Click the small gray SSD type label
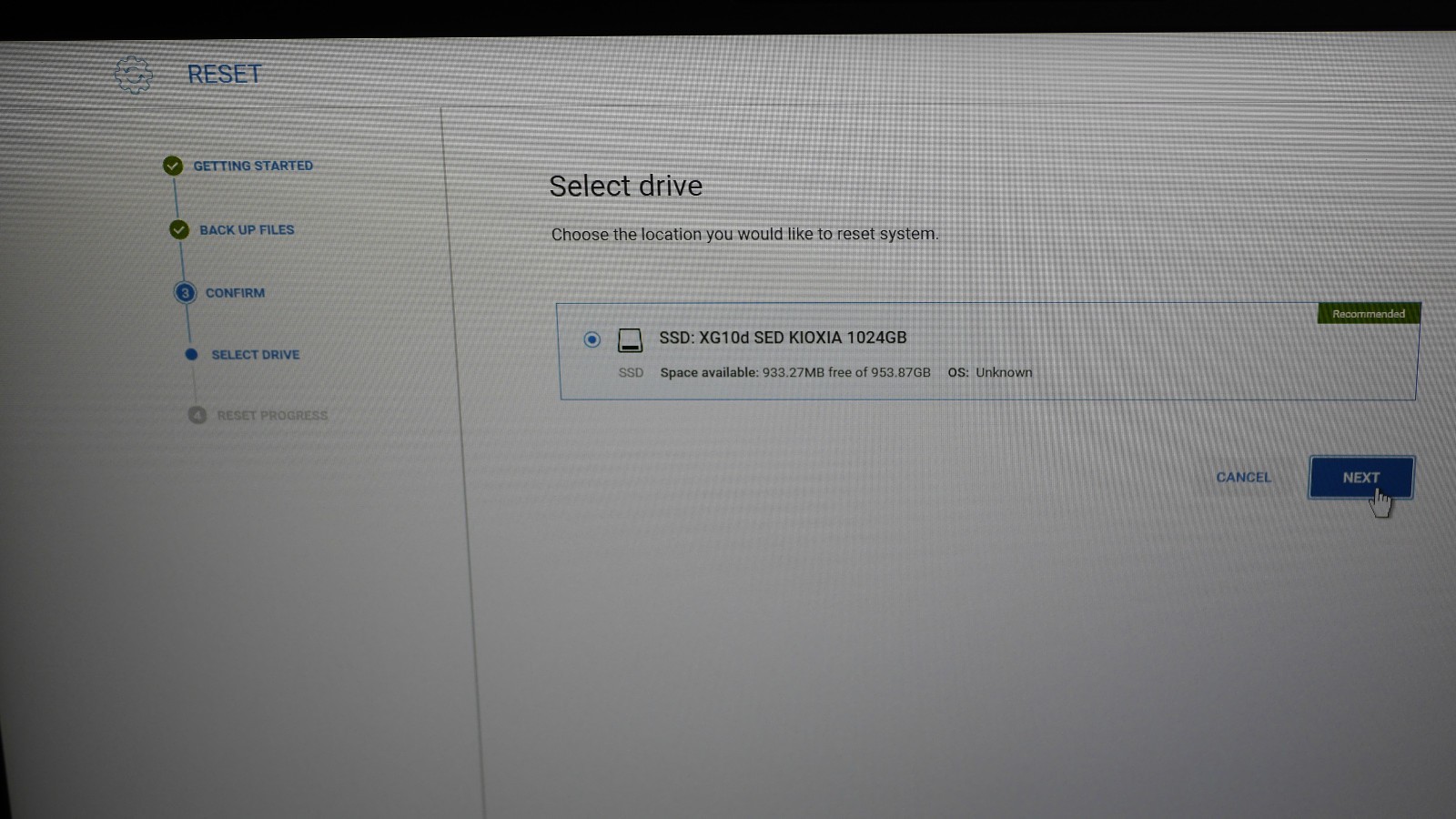This screenshot has width=1456, height=819. tap(631, 372)
